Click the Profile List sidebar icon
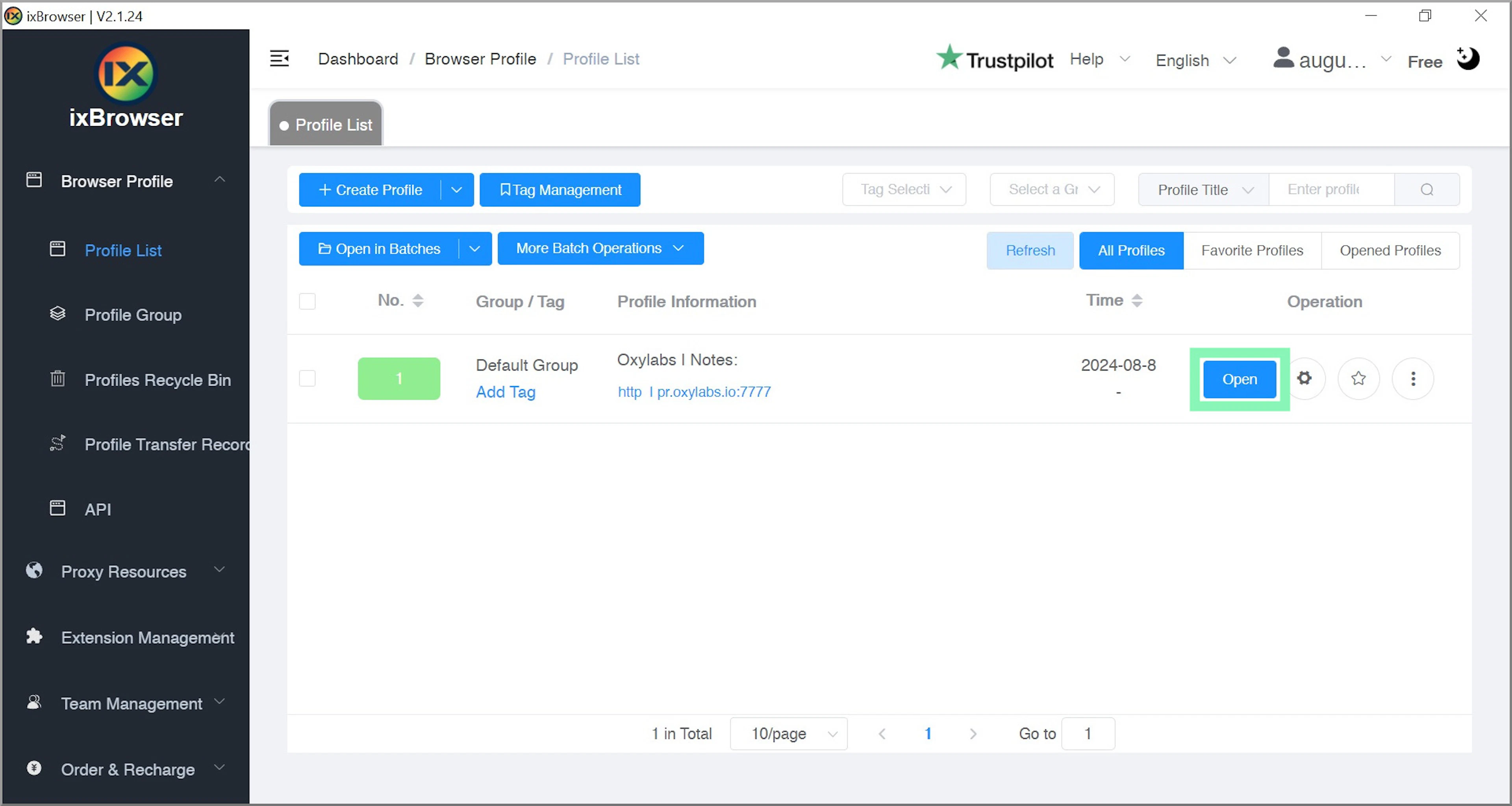The width and height of the screenshot is (1512, 806). (57, 248)
